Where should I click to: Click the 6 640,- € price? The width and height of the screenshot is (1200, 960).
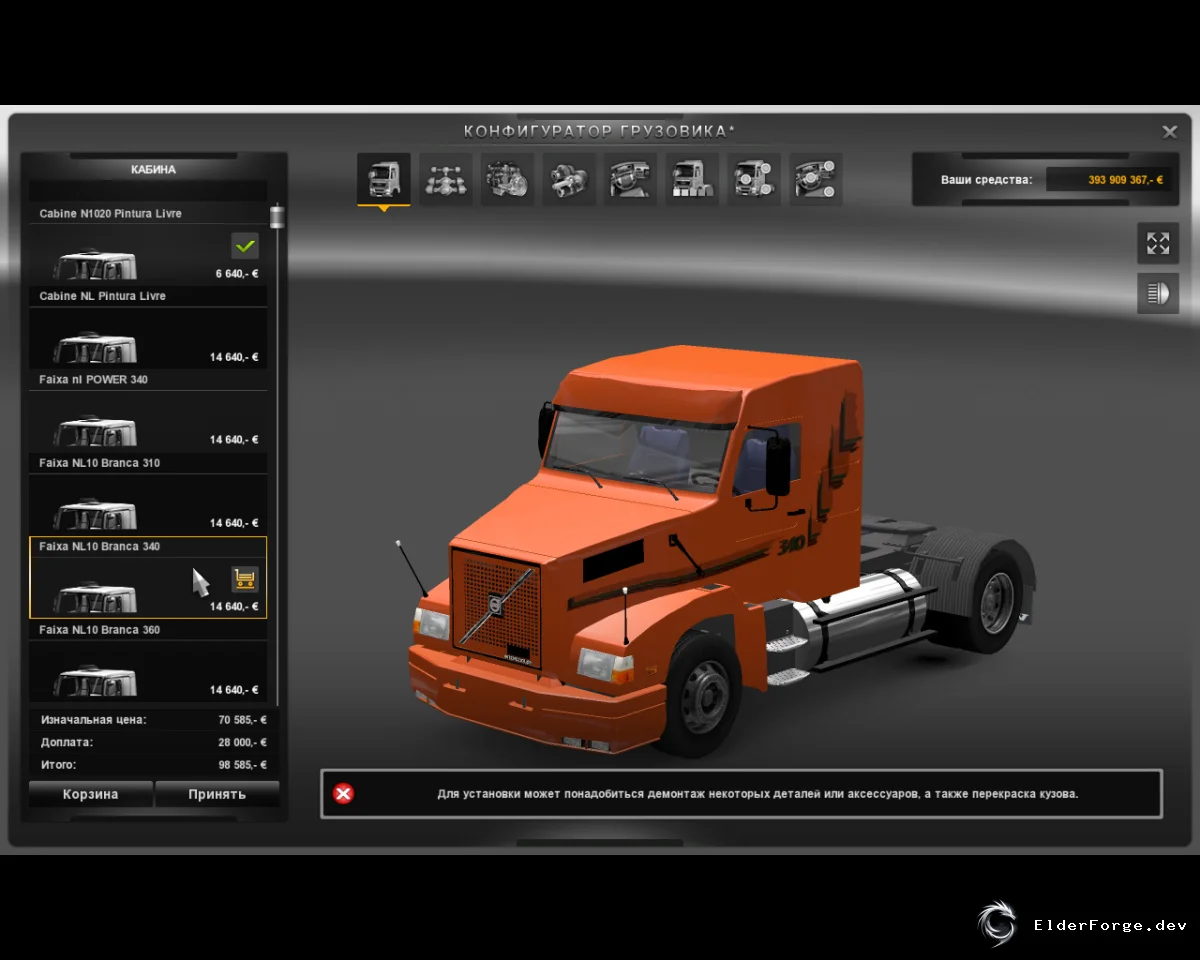tap(237, 273)
